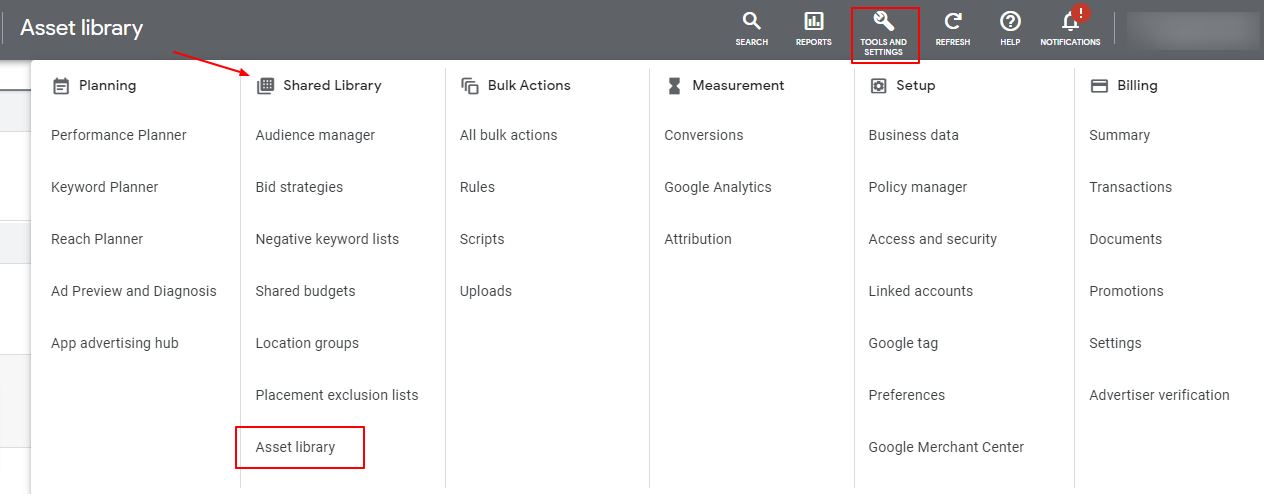The image size is (1264, 494).
Task: Open Ad Preview and Diagnosis
Action: (x=134, y=291)
